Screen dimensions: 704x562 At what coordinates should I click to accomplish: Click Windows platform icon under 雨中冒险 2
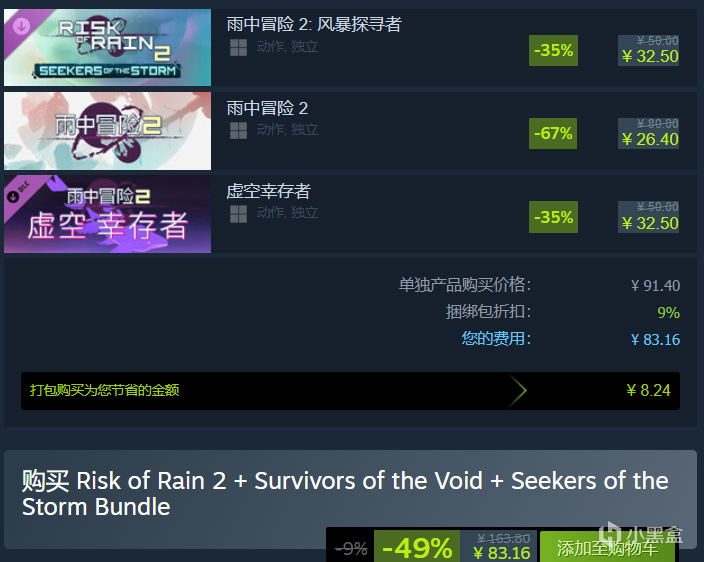[238, 131]
